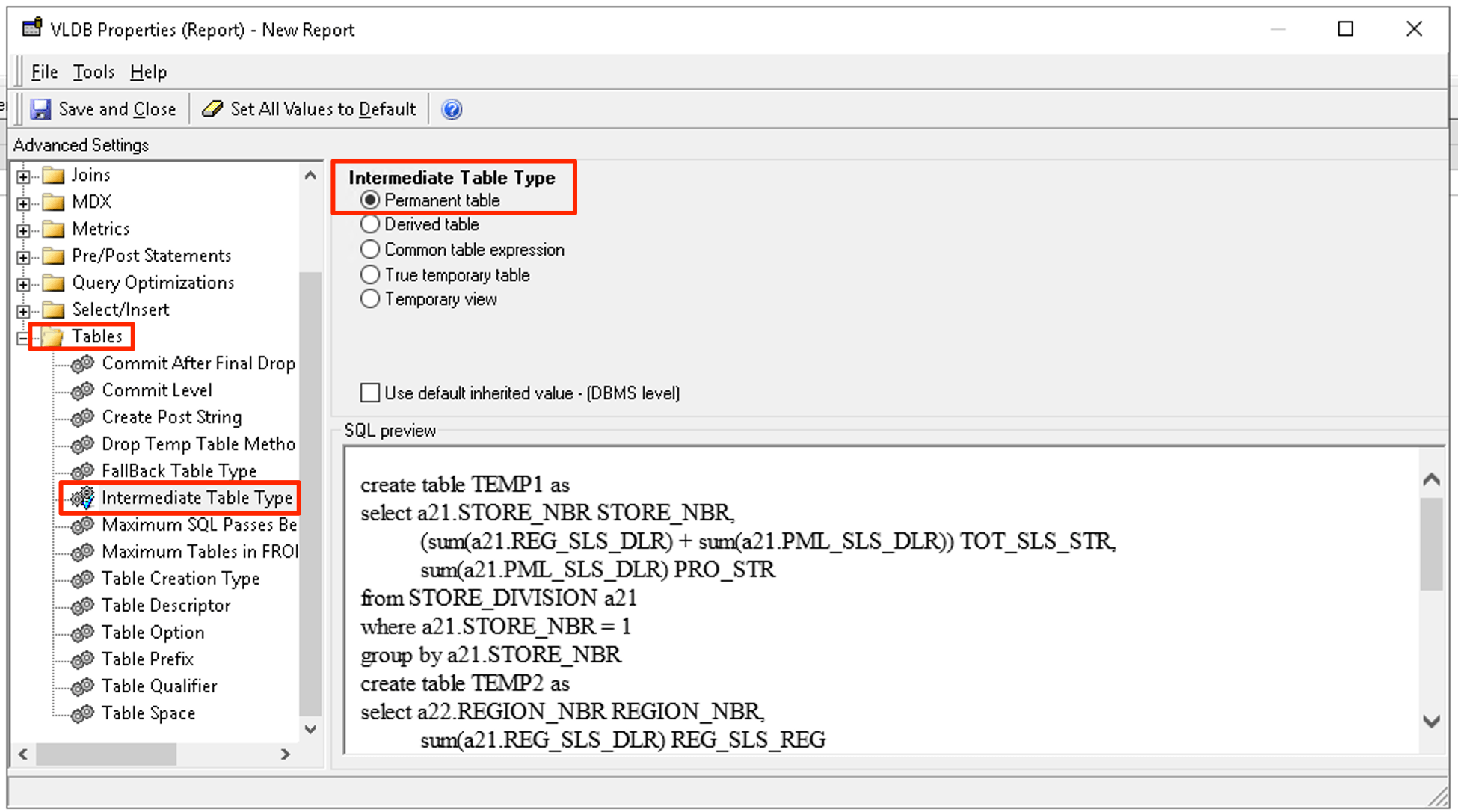This screenshot has height=812, width=1458.
Task: Enable Use default inherited value checkbox
Action: [370, 393]
